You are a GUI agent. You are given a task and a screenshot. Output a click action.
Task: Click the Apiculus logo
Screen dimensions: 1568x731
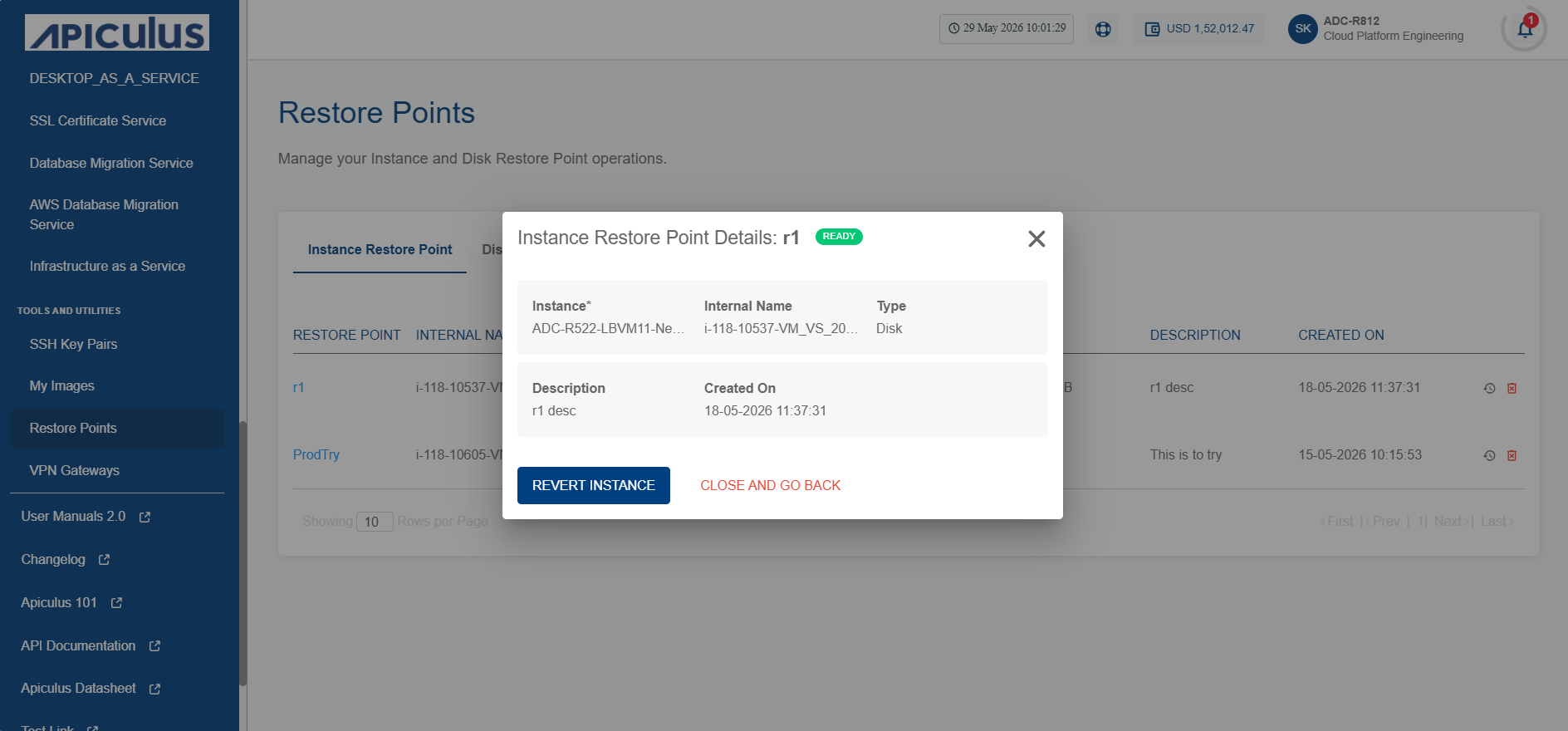pos(117,32)
